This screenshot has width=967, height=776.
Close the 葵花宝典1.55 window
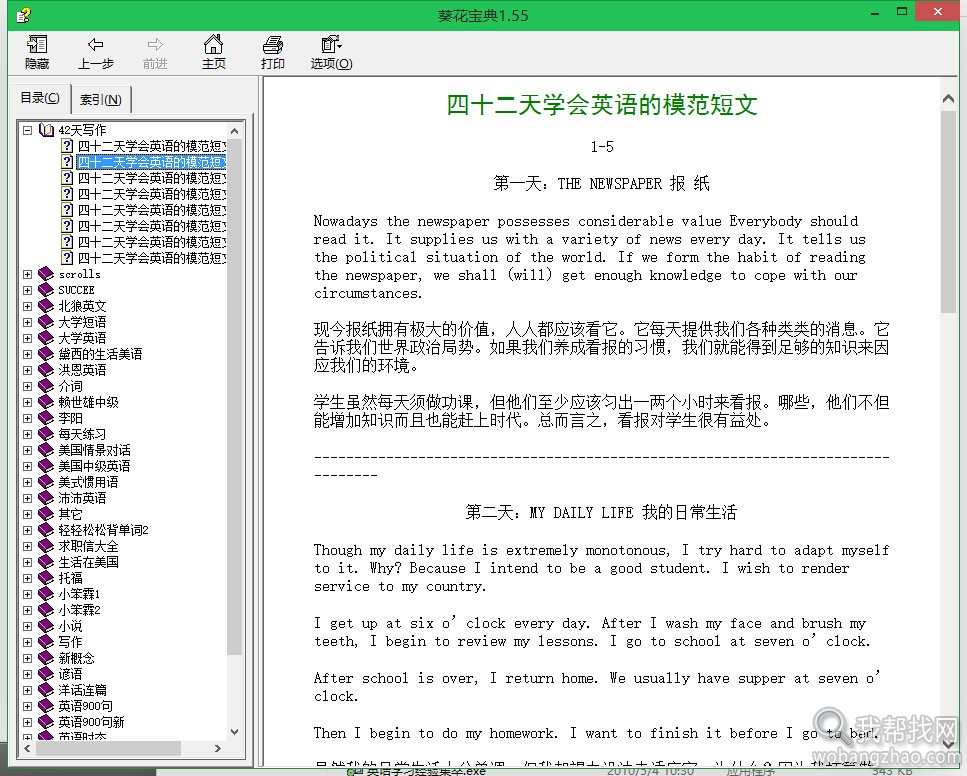937,12
